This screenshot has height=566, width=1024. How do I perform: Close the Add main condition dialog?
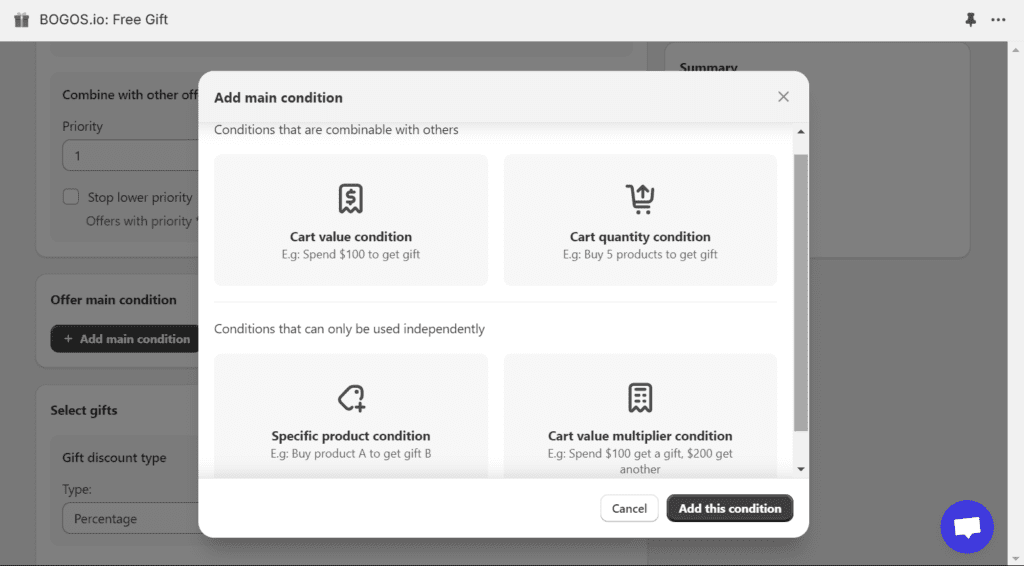click(783, 97)
